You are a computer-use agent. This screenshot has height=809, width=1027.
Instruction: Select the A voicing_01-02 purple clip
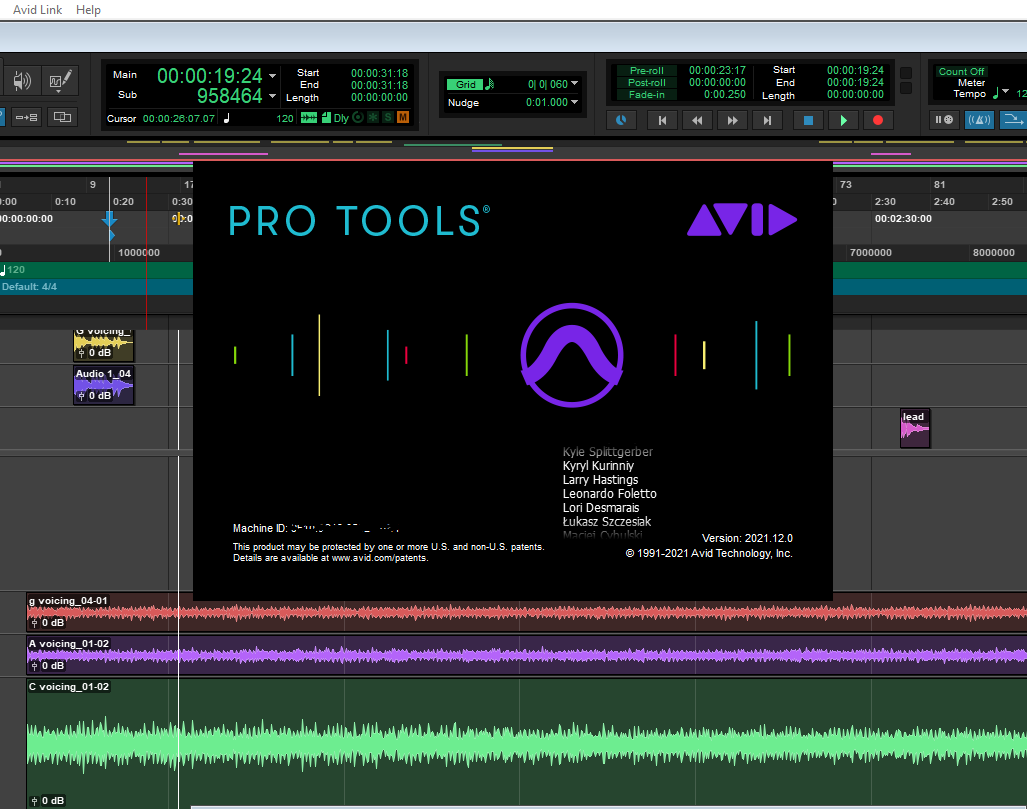coord(527,655)
